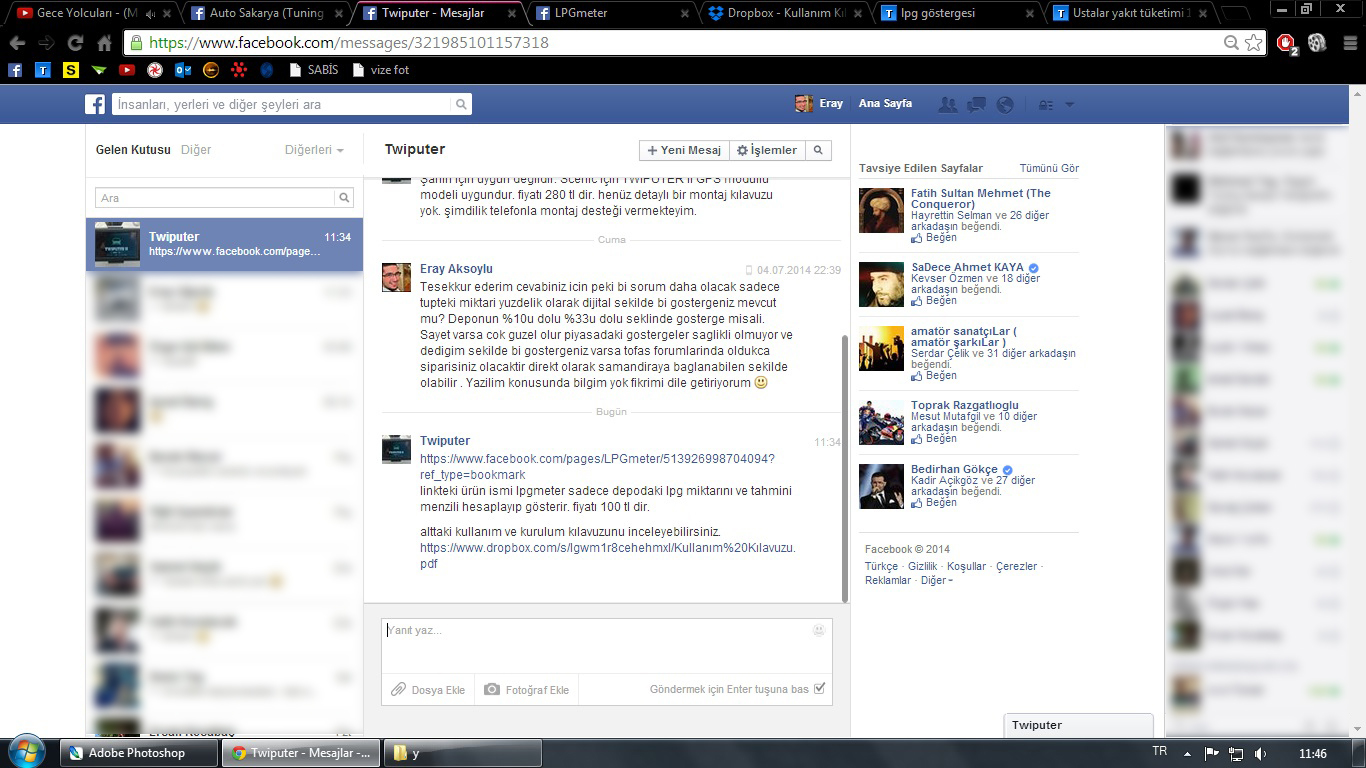Switch to the lpg göstergesi tab

pyautogui.click(x=960, y=13)
